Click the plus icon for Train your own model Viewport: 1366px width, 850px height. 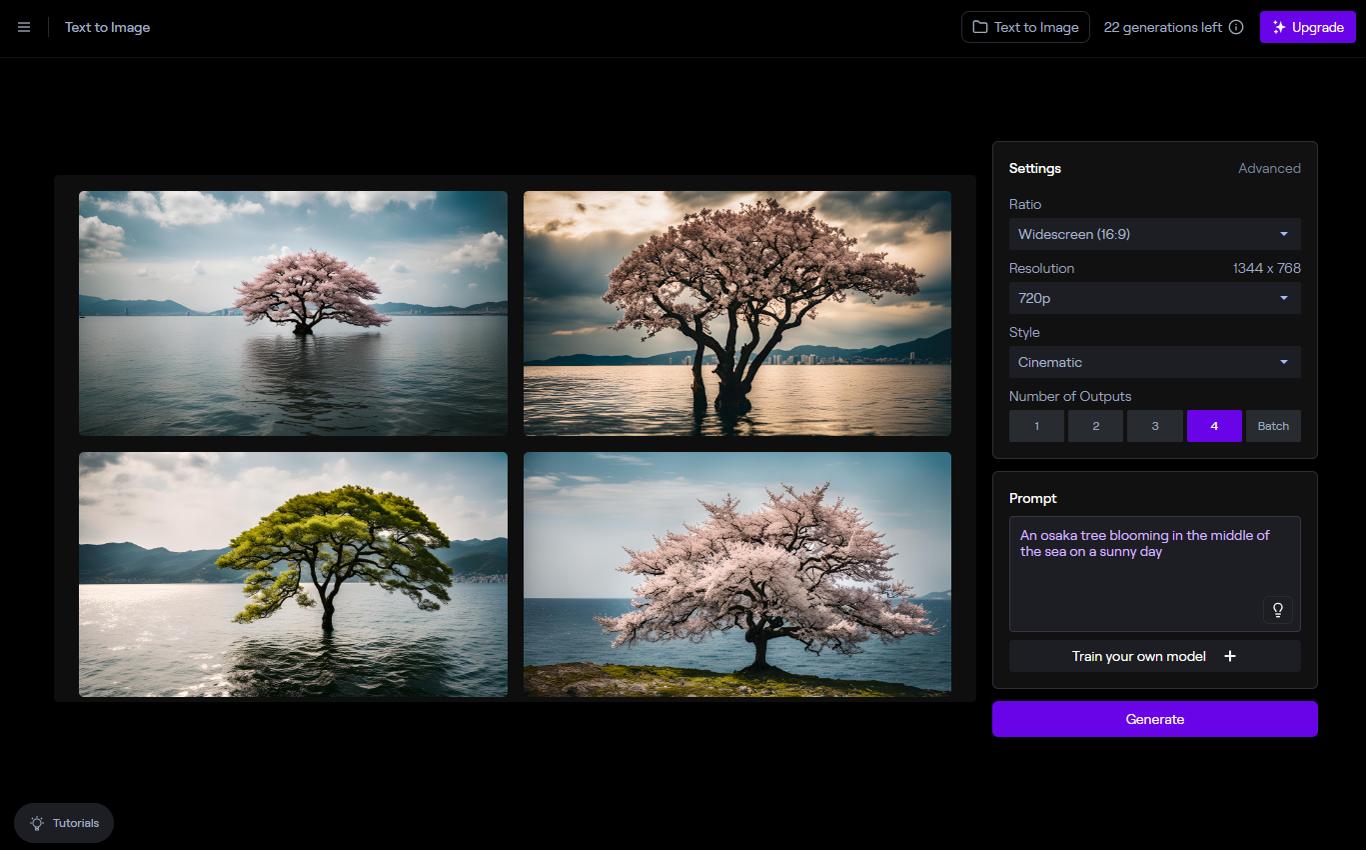tap(1230, 656)
